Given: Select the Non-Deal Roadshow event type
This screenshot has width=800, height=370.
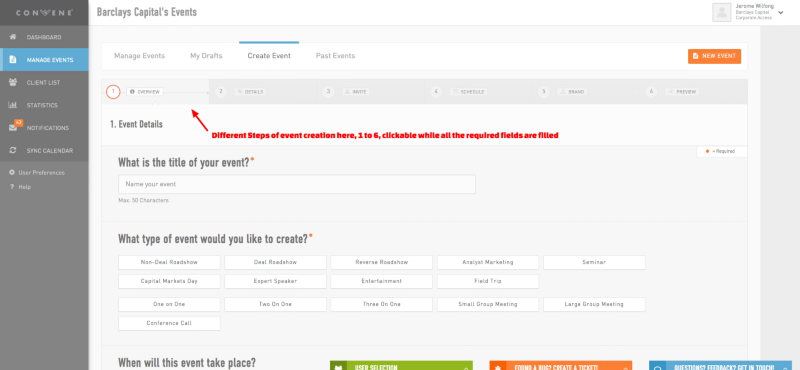Looking at the screenshot, I should click(x=169, y=262).
